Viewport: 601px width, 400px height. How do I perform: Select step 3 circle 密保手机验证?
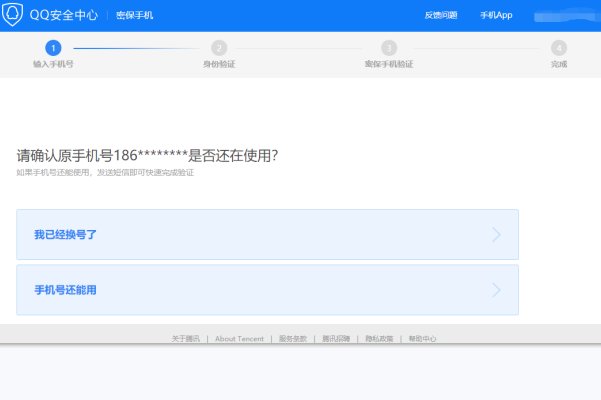click(389, 48)
